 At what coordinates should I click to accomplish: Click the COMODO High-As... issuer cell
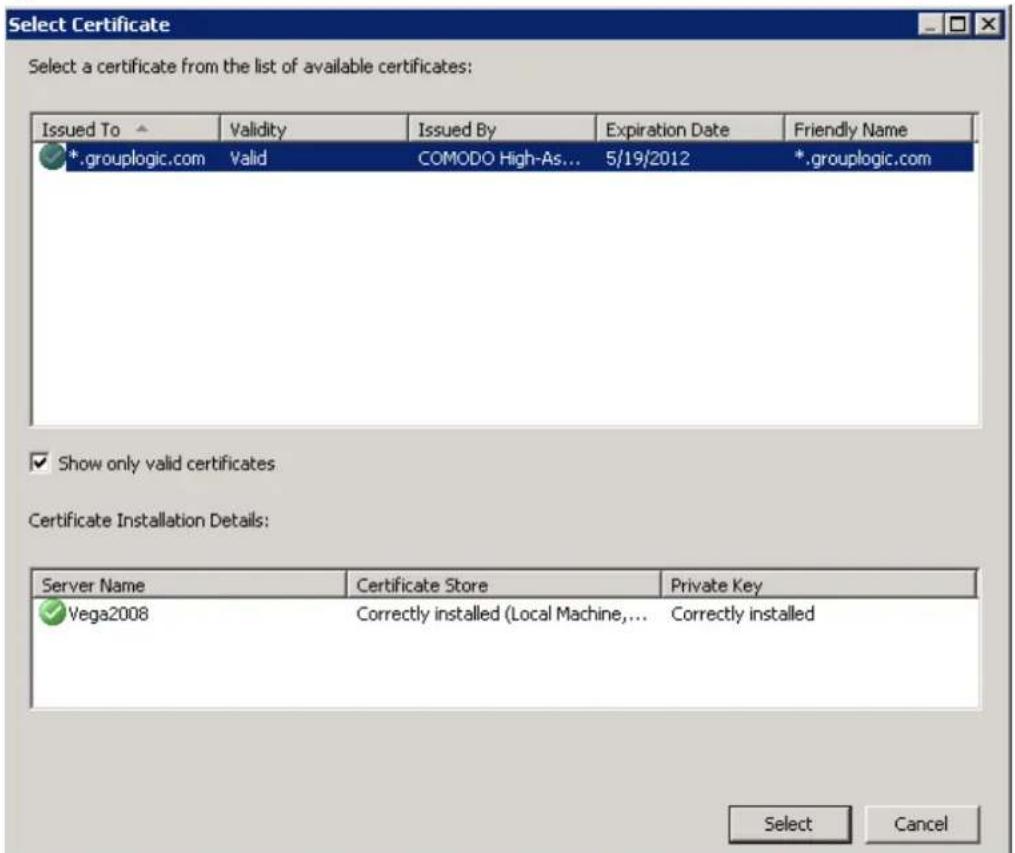click(499, 158)
